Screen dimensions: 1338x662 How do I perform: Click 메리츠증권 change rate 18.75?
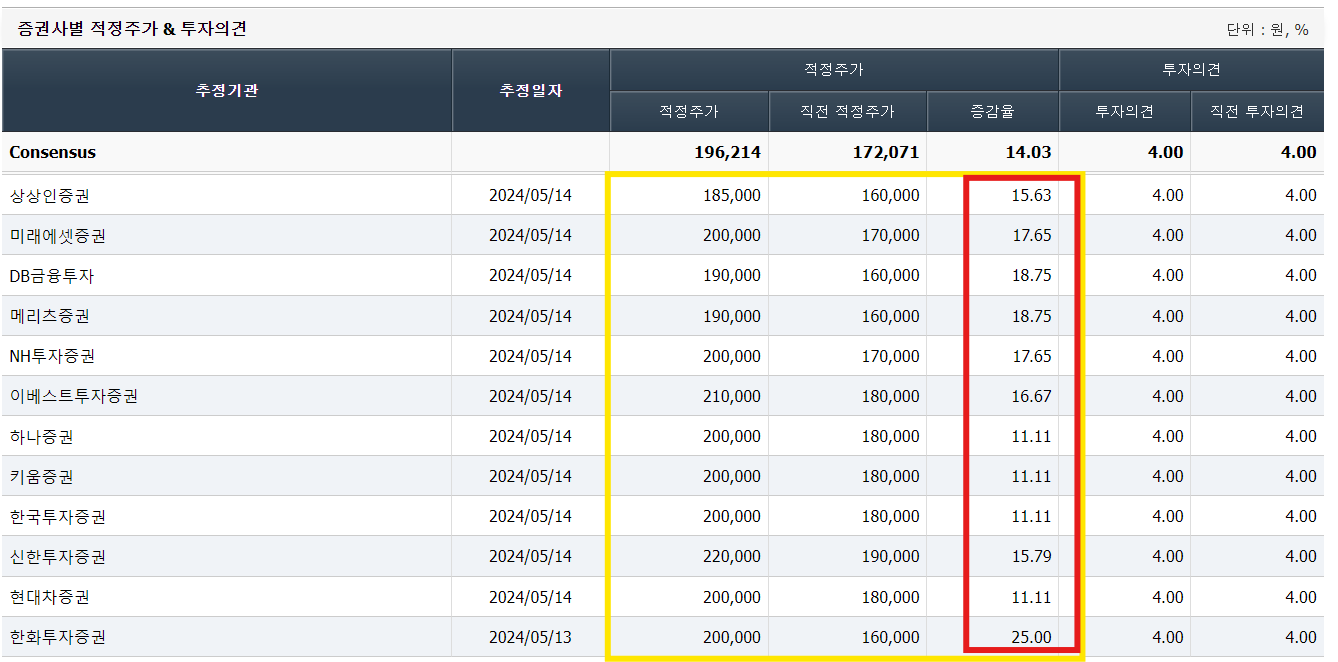point(1032,316)
